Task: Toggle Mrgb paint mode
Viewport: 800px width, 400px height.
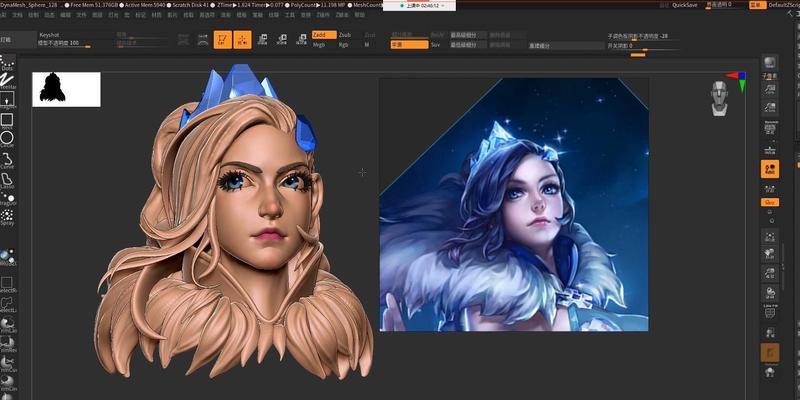Action: (x=319, y=45)
